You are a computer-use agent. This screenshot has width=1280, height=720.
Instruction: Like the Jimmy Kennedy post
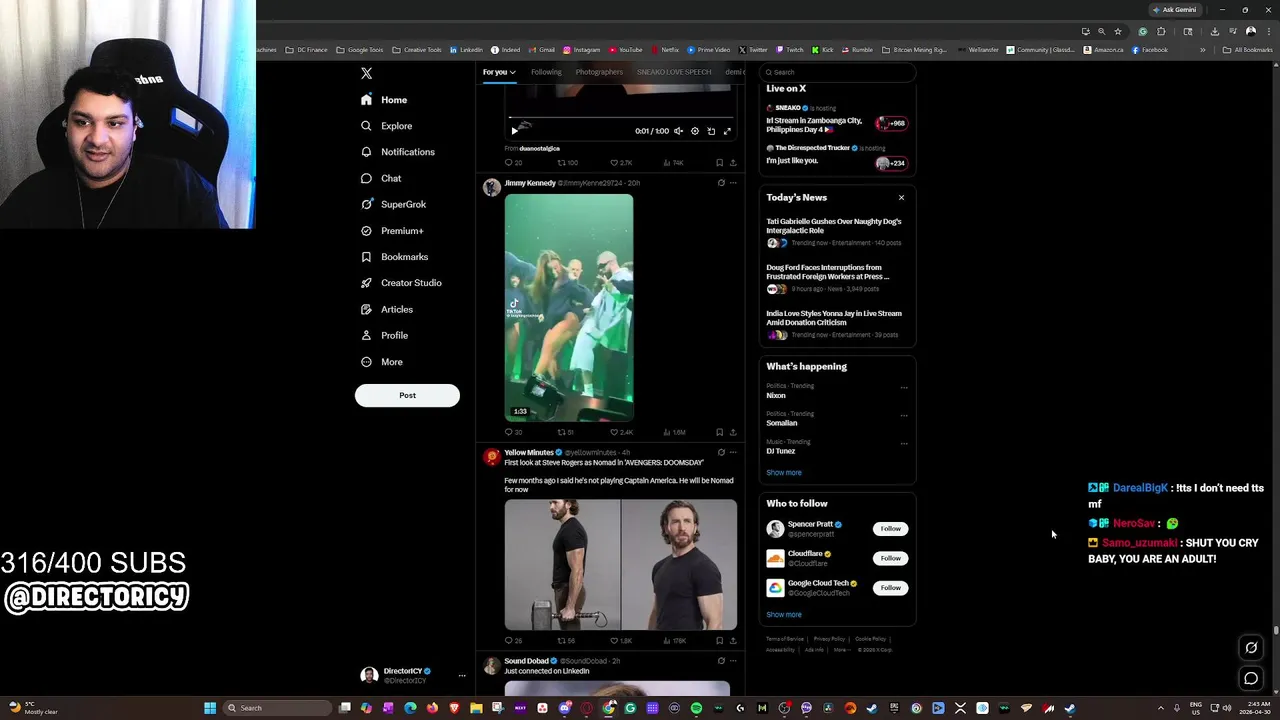(621, 432)
